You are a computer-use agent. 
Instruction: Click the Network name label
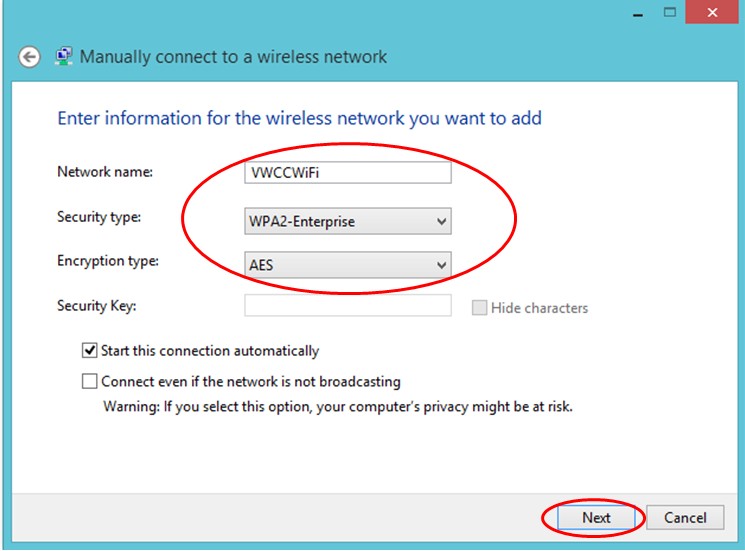point(105,171)
